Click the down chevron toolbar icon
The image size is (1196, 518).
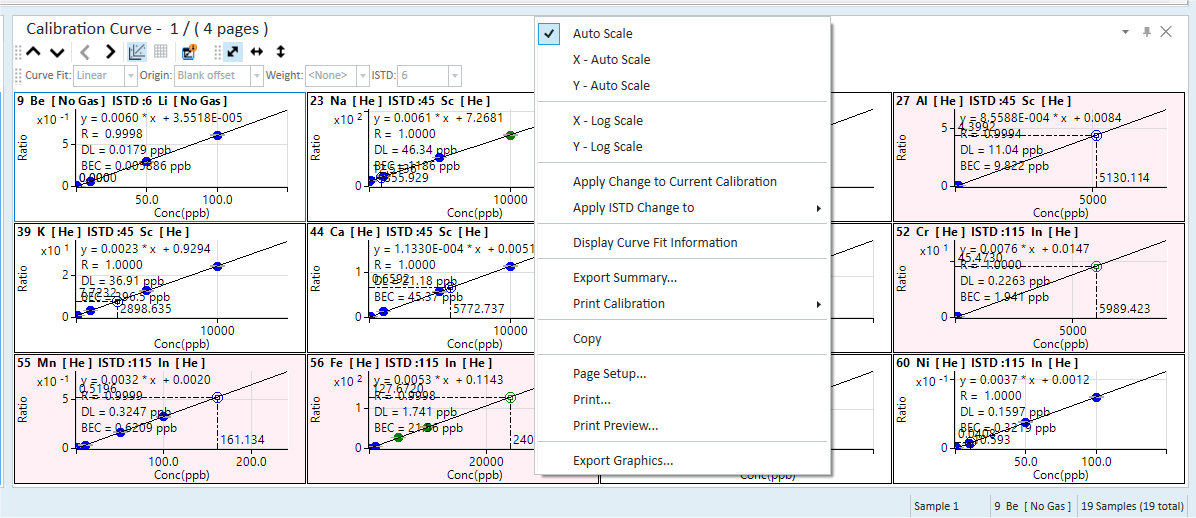[56, 52]
